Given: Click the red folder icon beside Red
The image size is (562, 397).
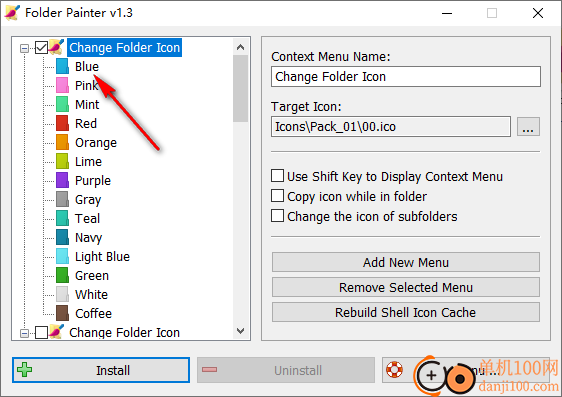Looking at the screenshot, I should click(62, 123).
